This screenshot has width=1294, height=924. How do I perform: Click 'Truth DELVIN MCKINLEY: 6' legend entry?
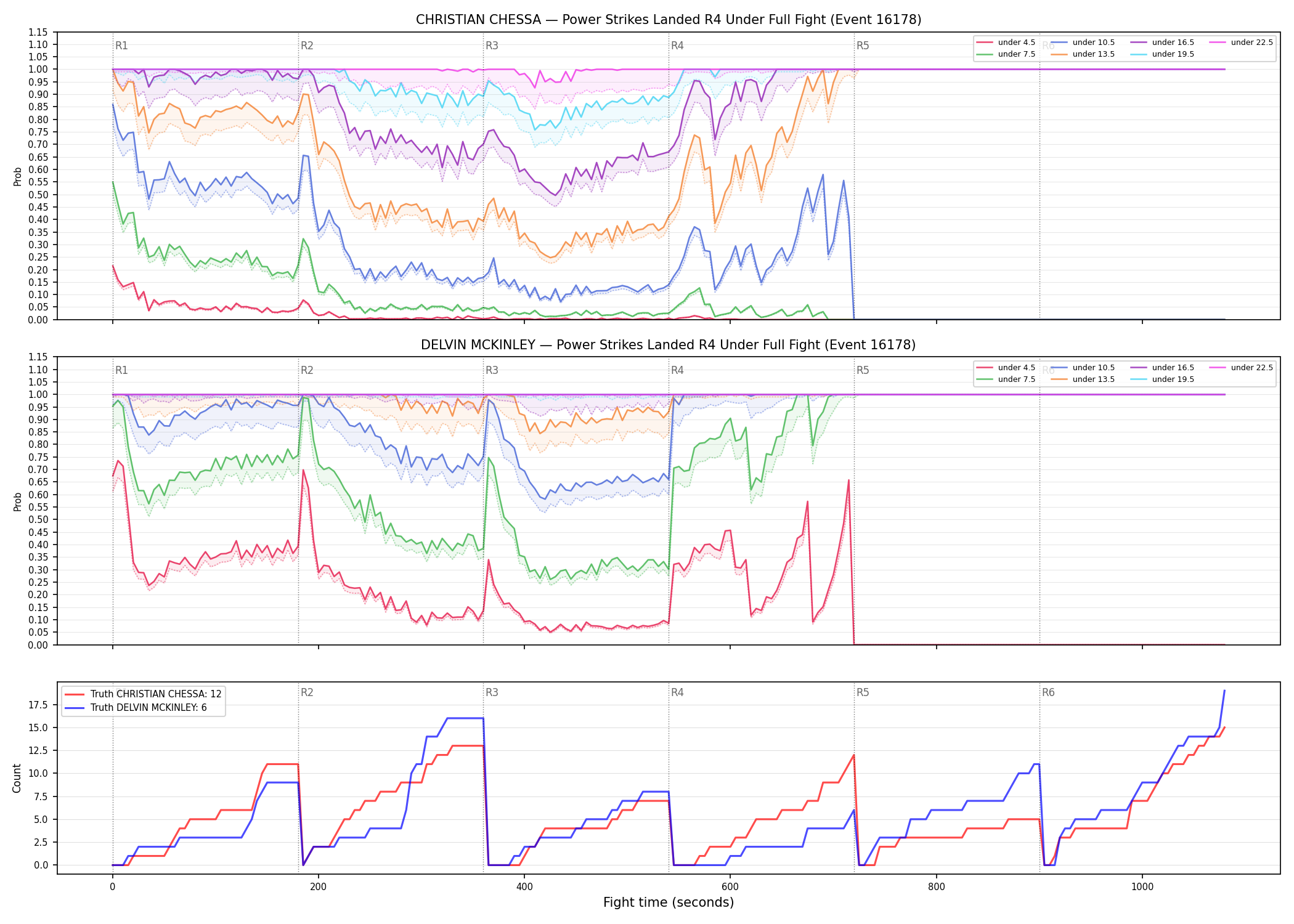(x=136, y=708)
